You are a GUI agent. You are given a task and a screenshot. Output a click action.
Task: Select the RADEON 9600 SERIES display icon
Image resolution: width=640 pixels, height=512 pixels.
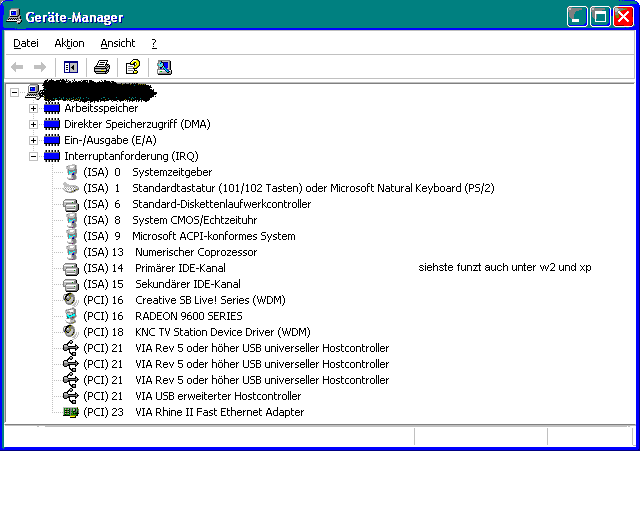70,316
